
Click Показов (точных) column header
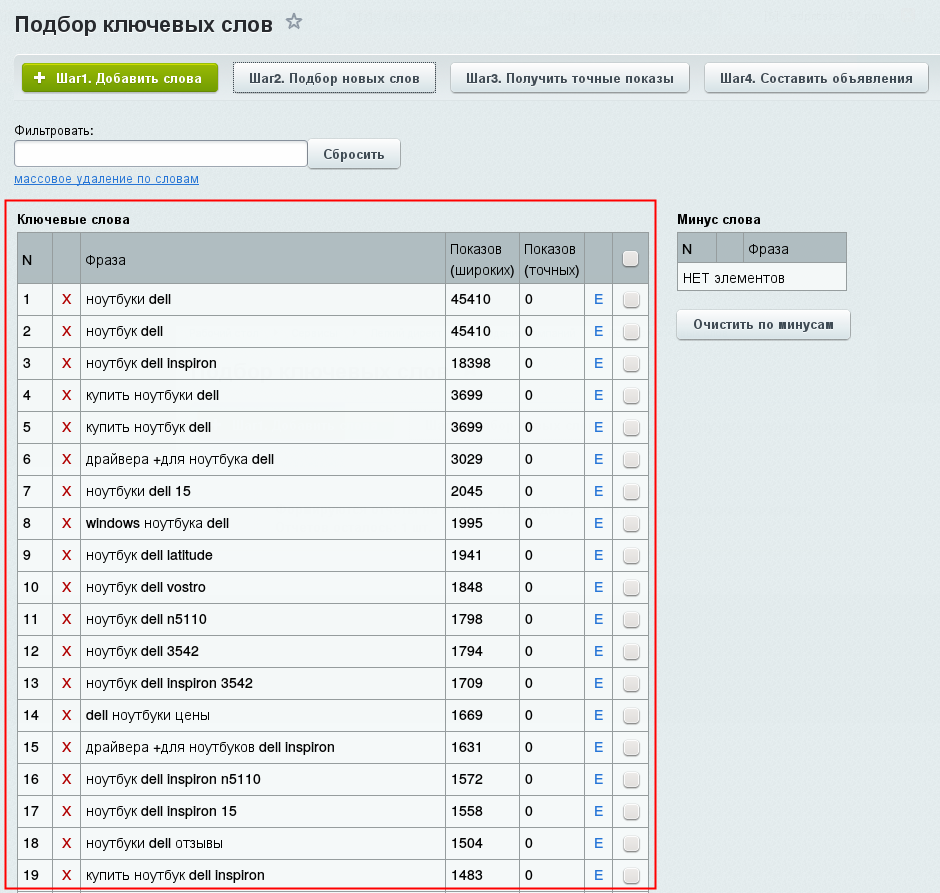(552, 259)
